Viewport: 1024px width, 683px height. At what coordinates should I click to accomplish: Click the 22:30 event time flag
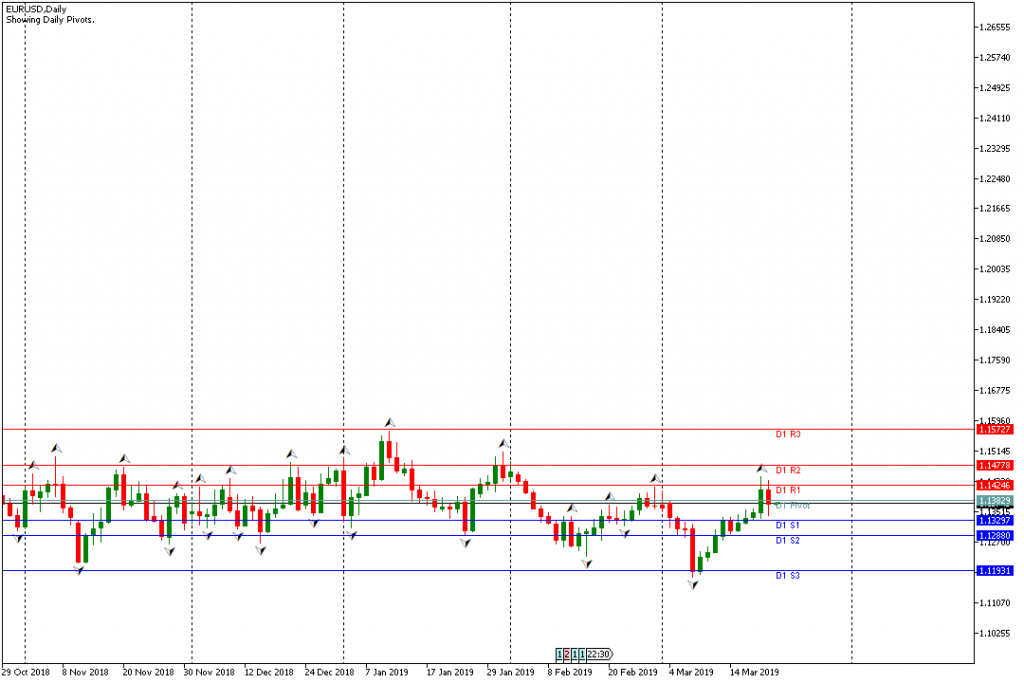pyautogui.click(x=597, y=654)
